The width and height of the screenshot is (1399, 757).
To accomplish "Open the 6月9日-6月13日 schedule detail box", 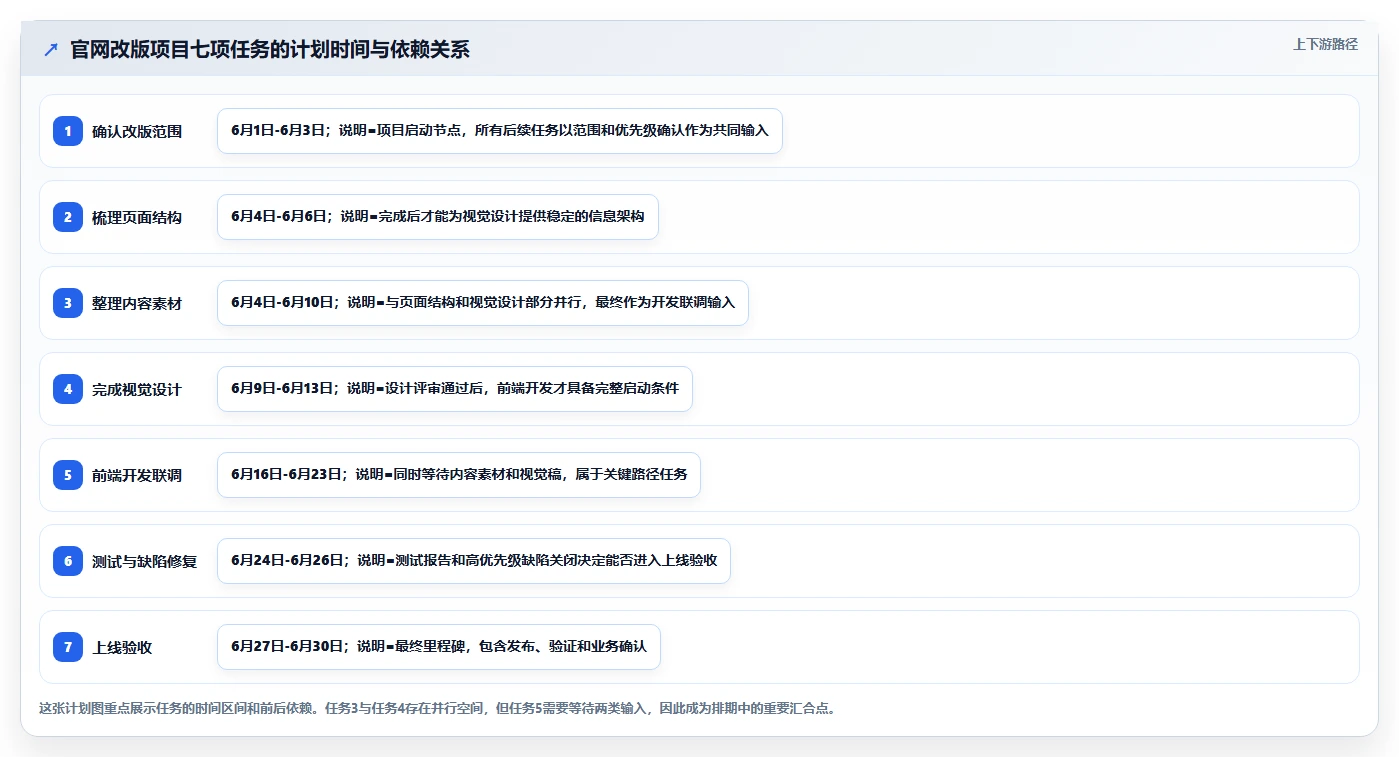I will (x=455, y=389).
